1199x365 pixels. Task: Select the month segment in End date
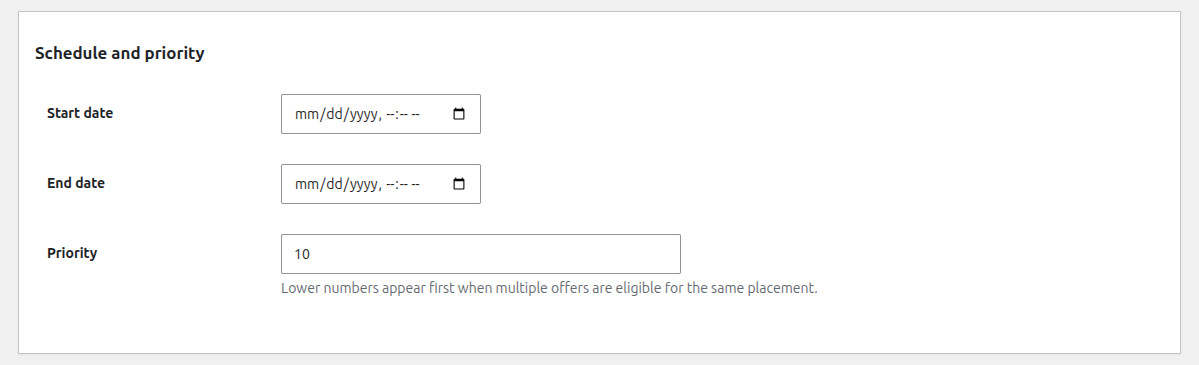tap(305, 184)
